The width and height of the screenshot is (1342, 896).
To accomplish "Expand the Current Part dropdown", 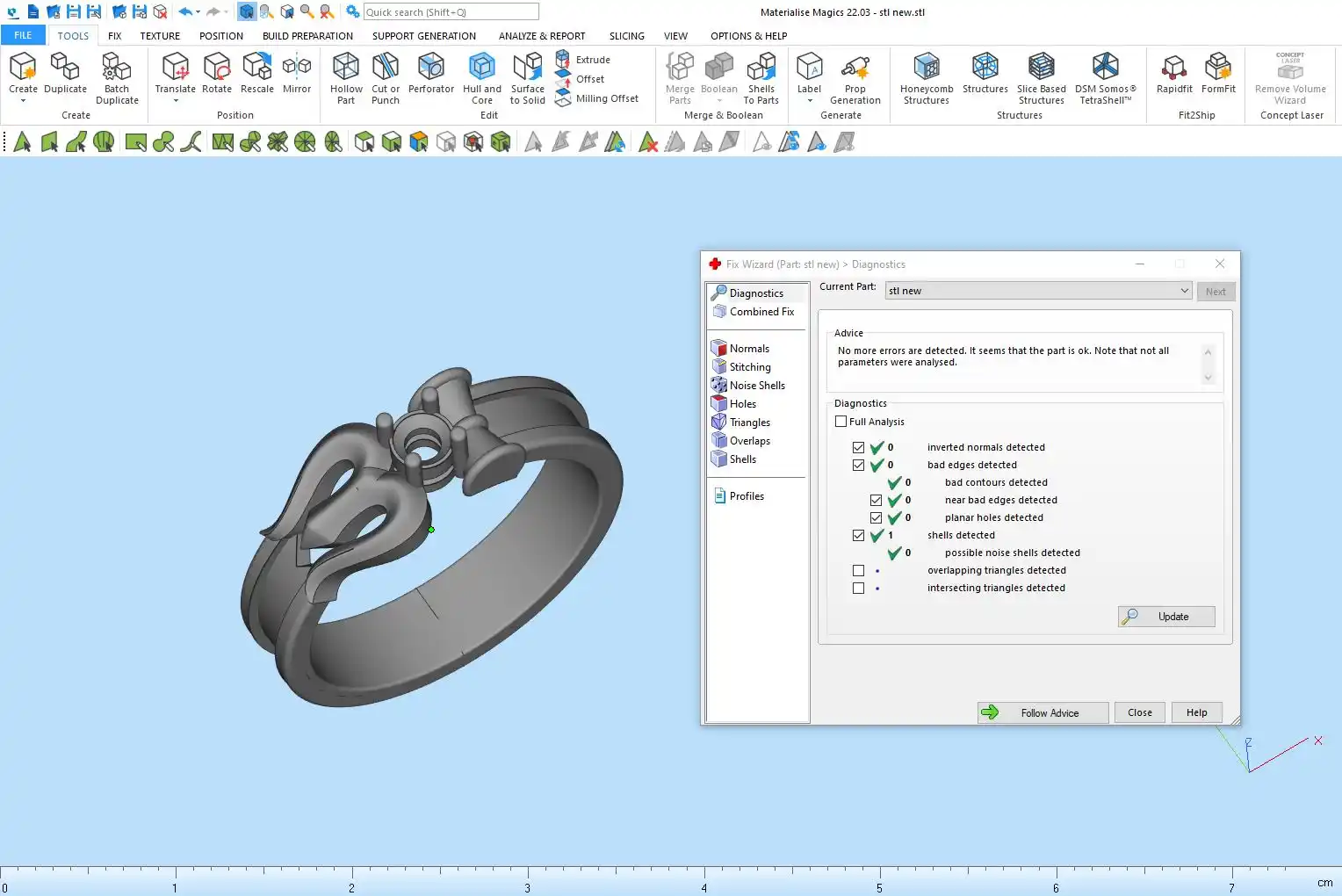I will click(x=1184, y=291).
